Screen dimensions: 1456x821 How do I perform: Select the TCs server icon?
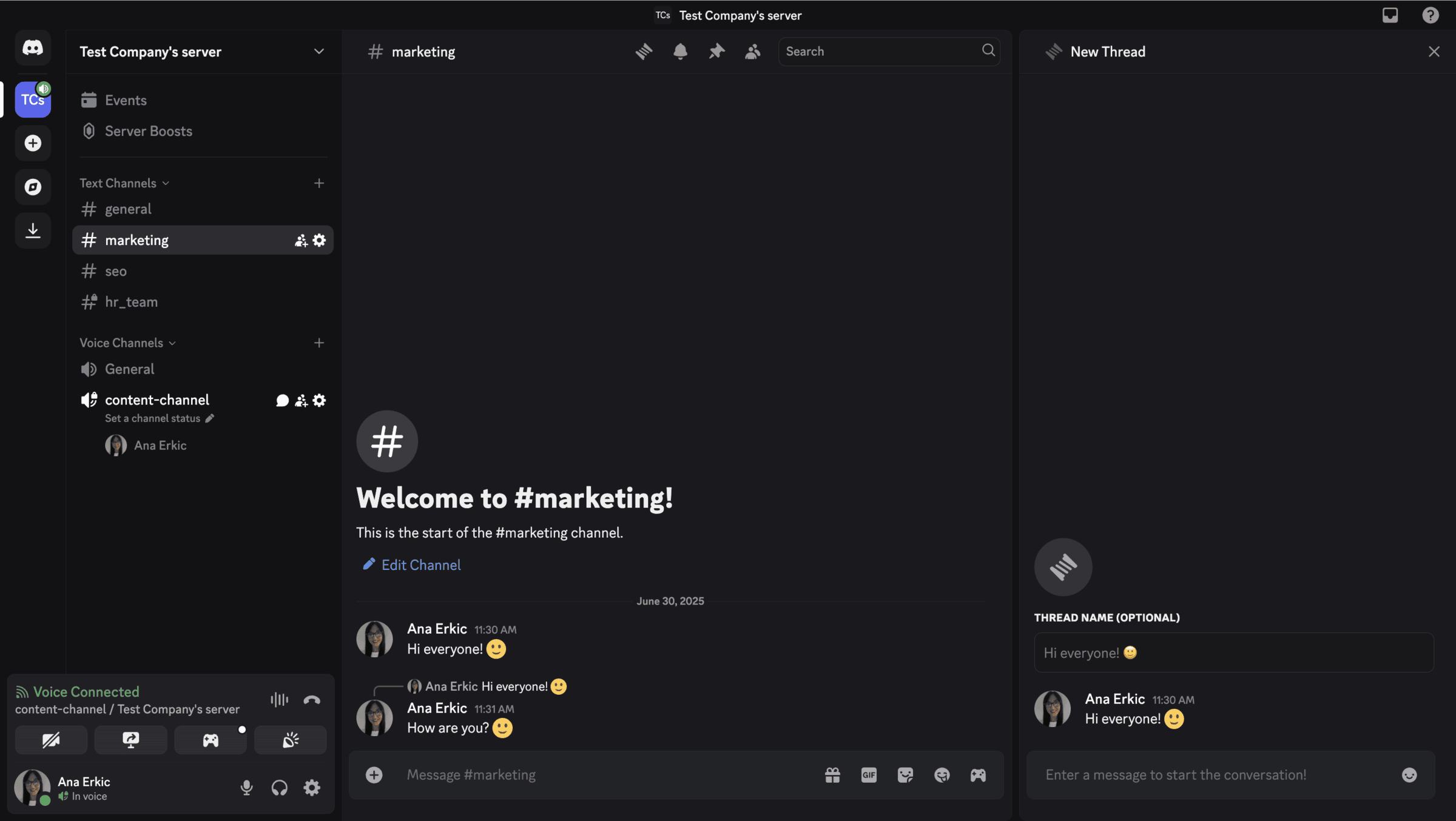(x=33, y=99)
